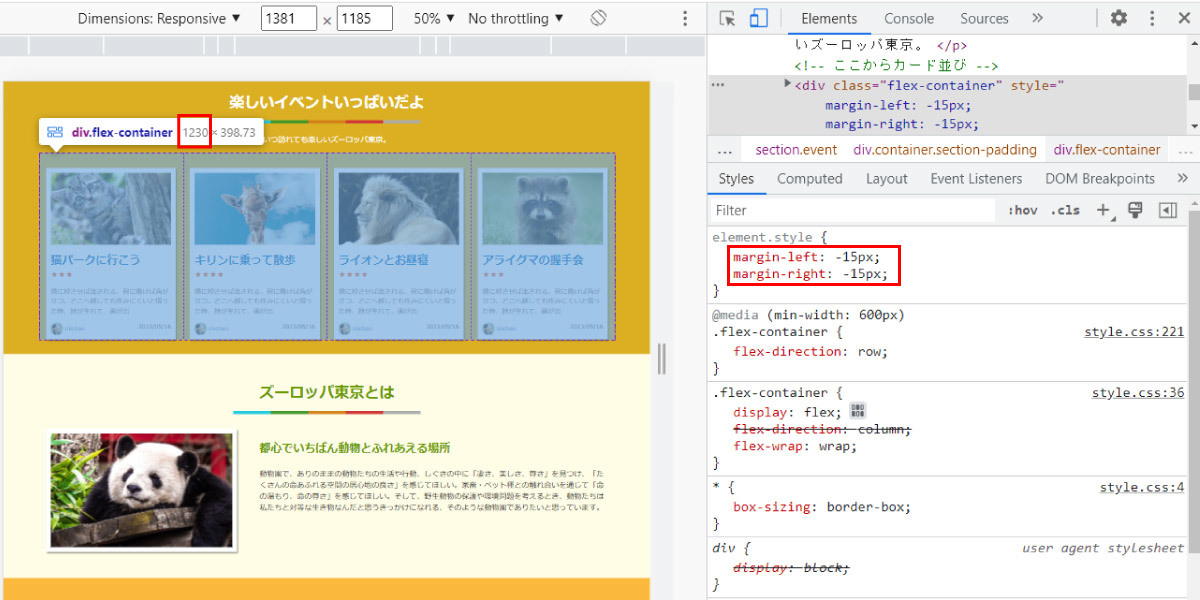Click the panda photo thumbnail
Screen dimensions: 1200x600
(142, 490)
